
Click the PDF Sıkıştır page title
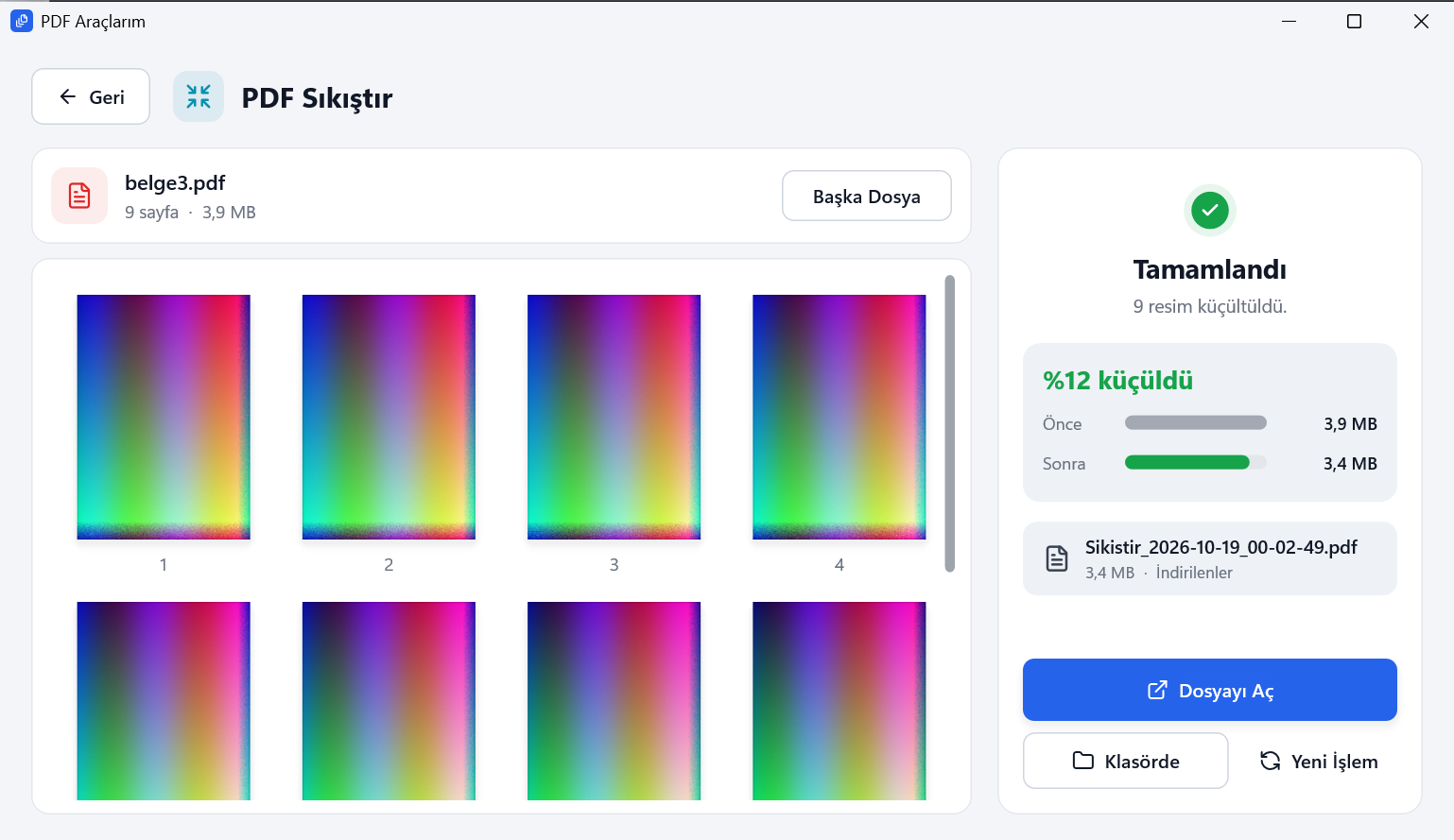click(x=318, y=98)
